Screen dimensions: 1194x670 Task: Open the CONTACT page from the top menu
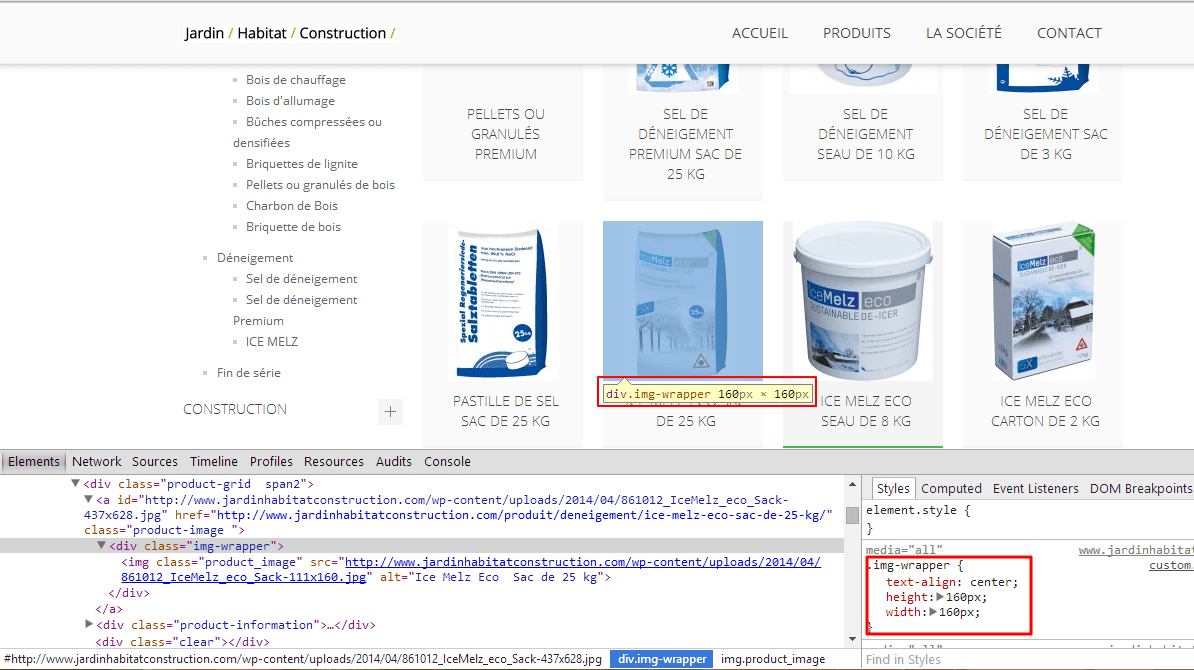[1069, 33]
